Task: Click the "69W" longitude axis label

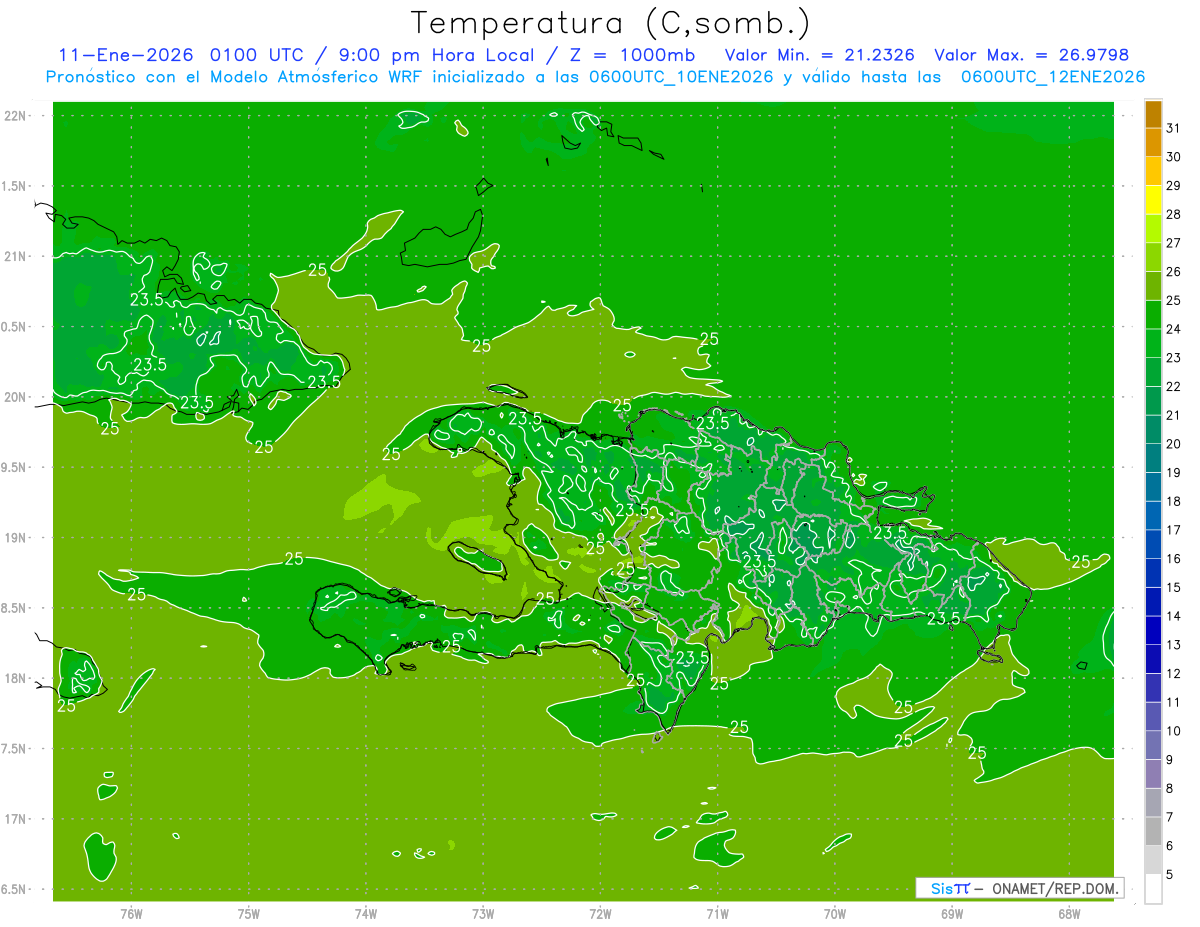Action: click(952, 913)
